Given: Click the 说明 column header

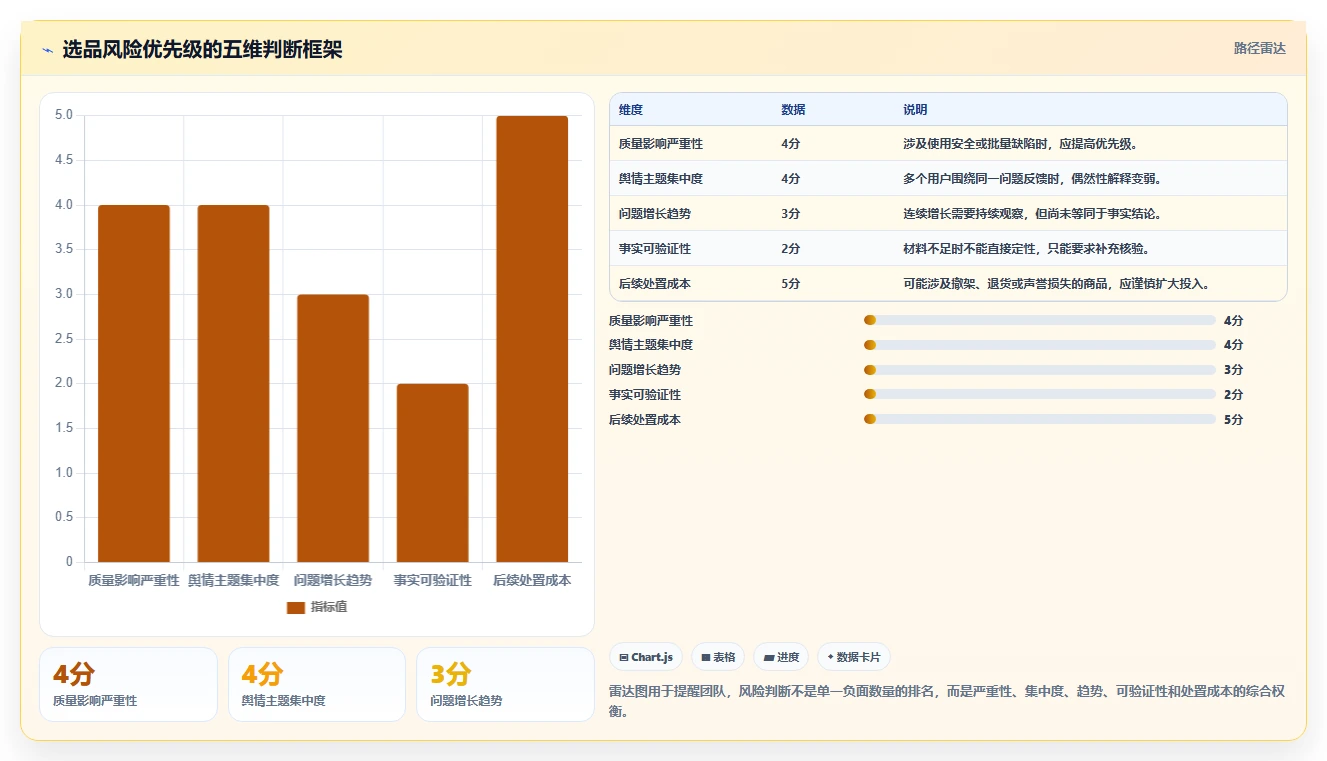Looking at the screenshot, I should coord(915,110).
